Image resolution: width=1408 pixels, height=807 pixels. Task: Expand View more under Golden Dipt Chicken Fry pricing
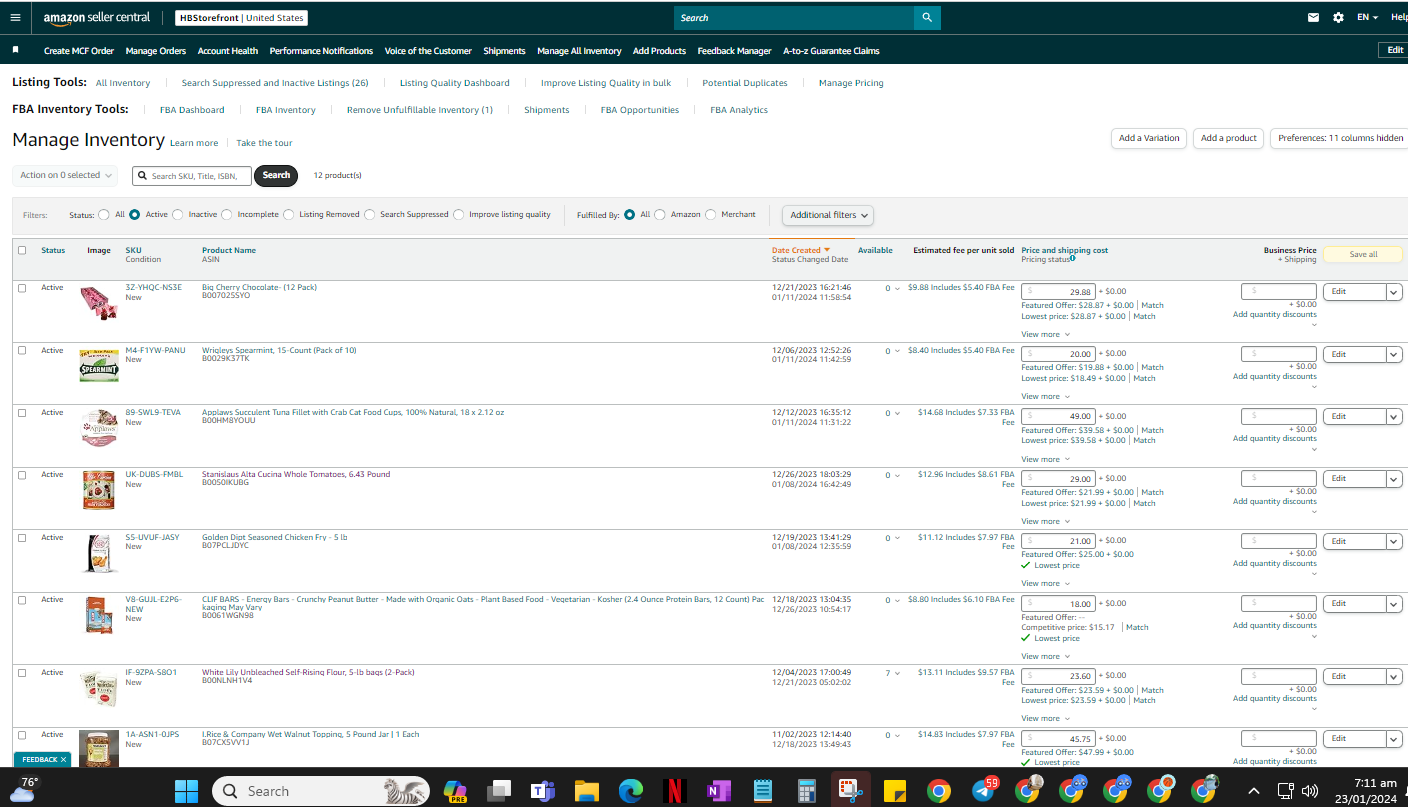(1045, 583)
